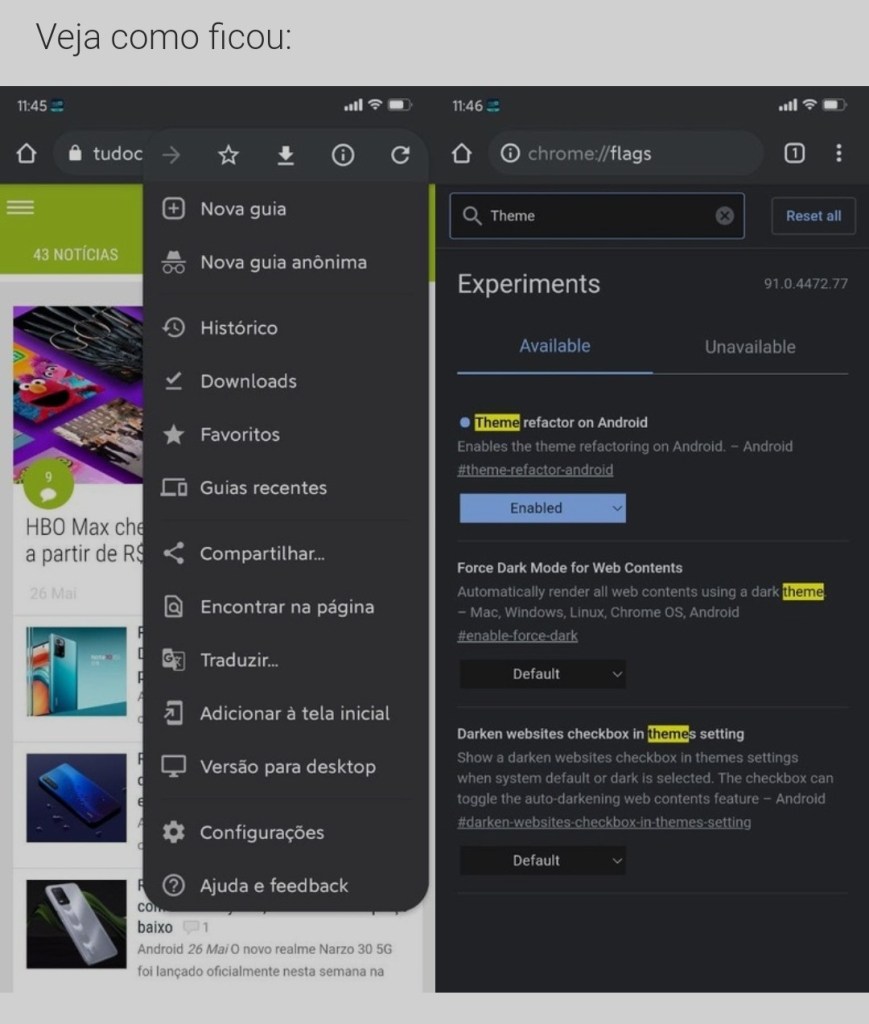
Task: Expand Darken websites checkbox Default dropdown
Action: 542,860
